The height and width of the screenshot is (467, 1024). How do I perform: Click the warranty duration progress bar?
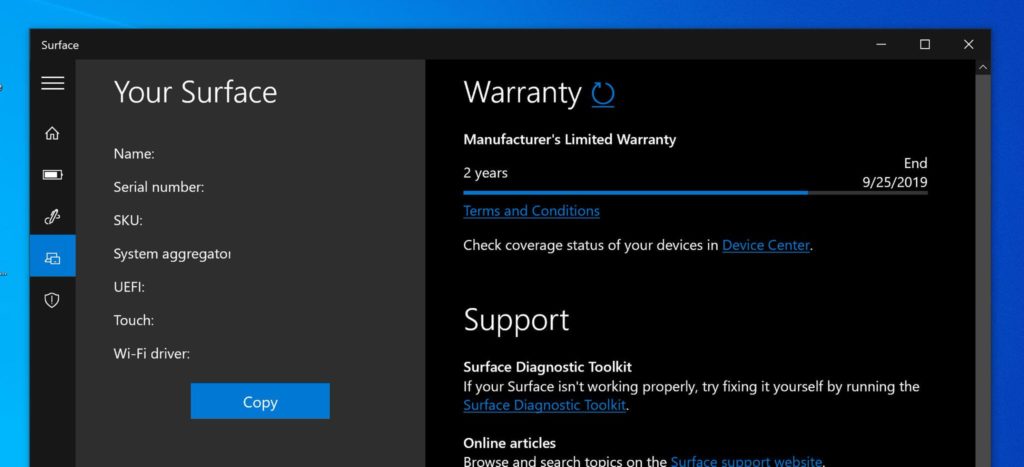pos(694,192)
